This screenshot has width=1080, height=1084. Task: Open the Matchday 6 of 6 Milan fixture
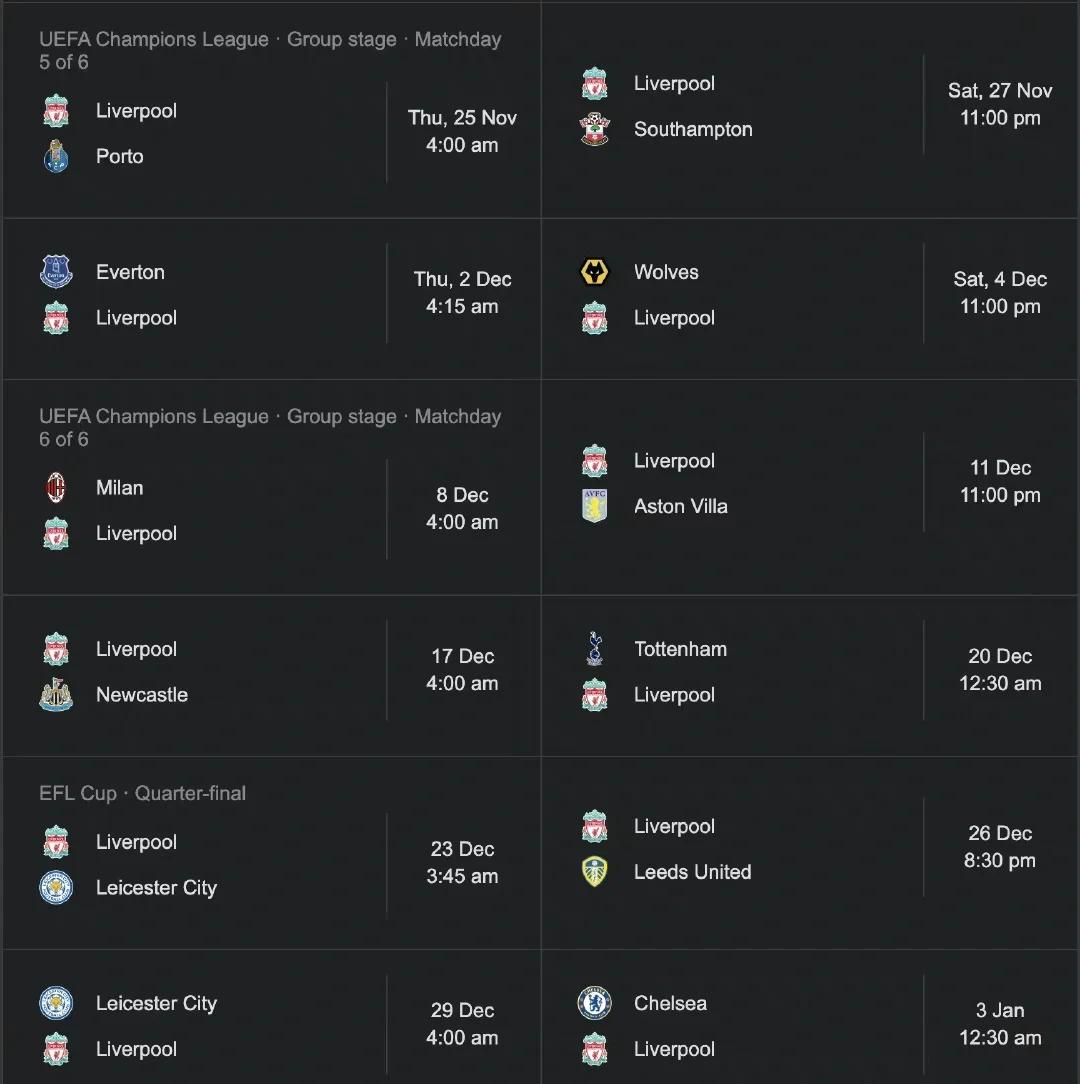pyautogui.click(x=272, y=487)
